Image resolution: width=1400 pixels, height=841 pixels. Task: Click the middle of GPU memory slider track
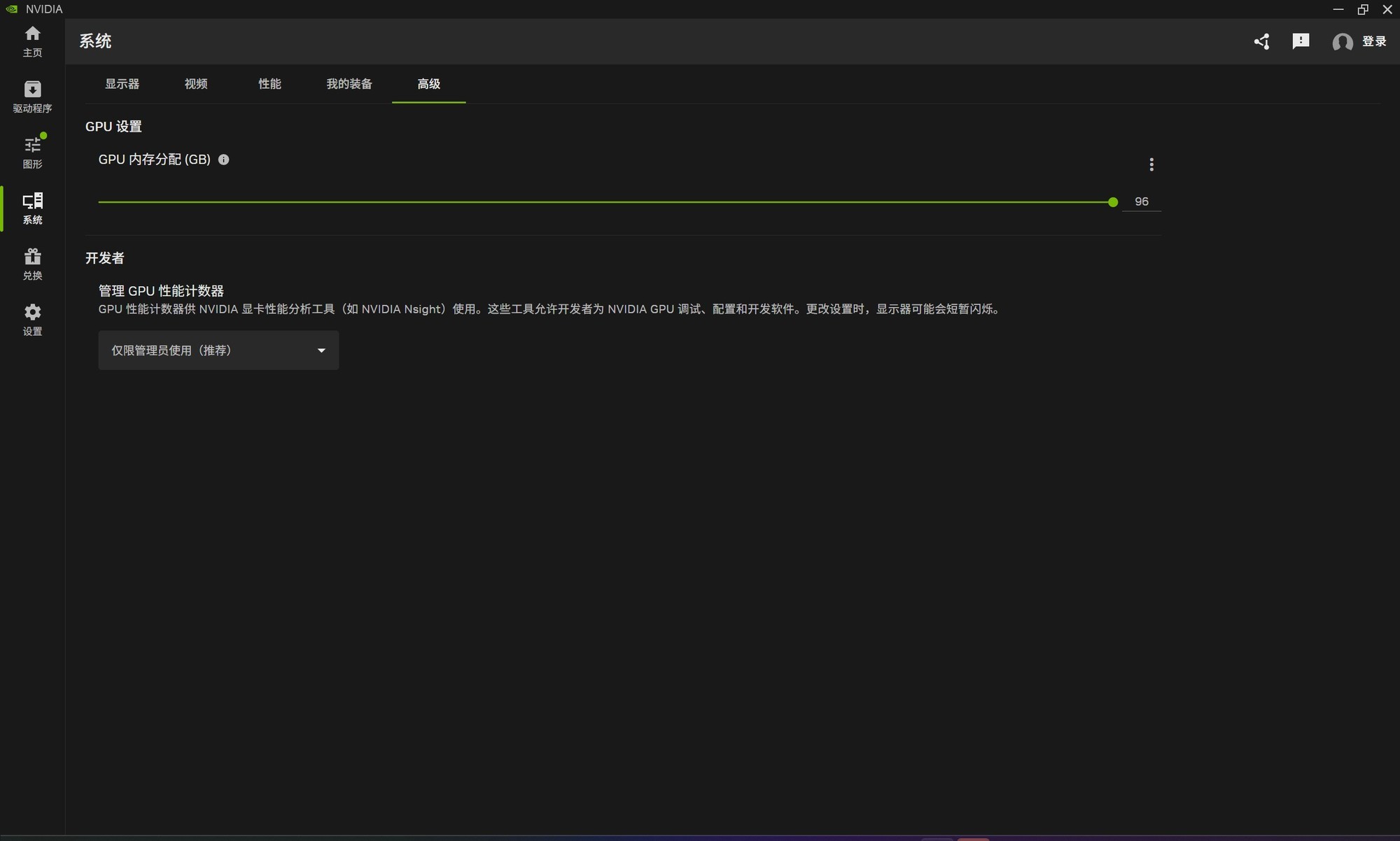click(605, 202)
